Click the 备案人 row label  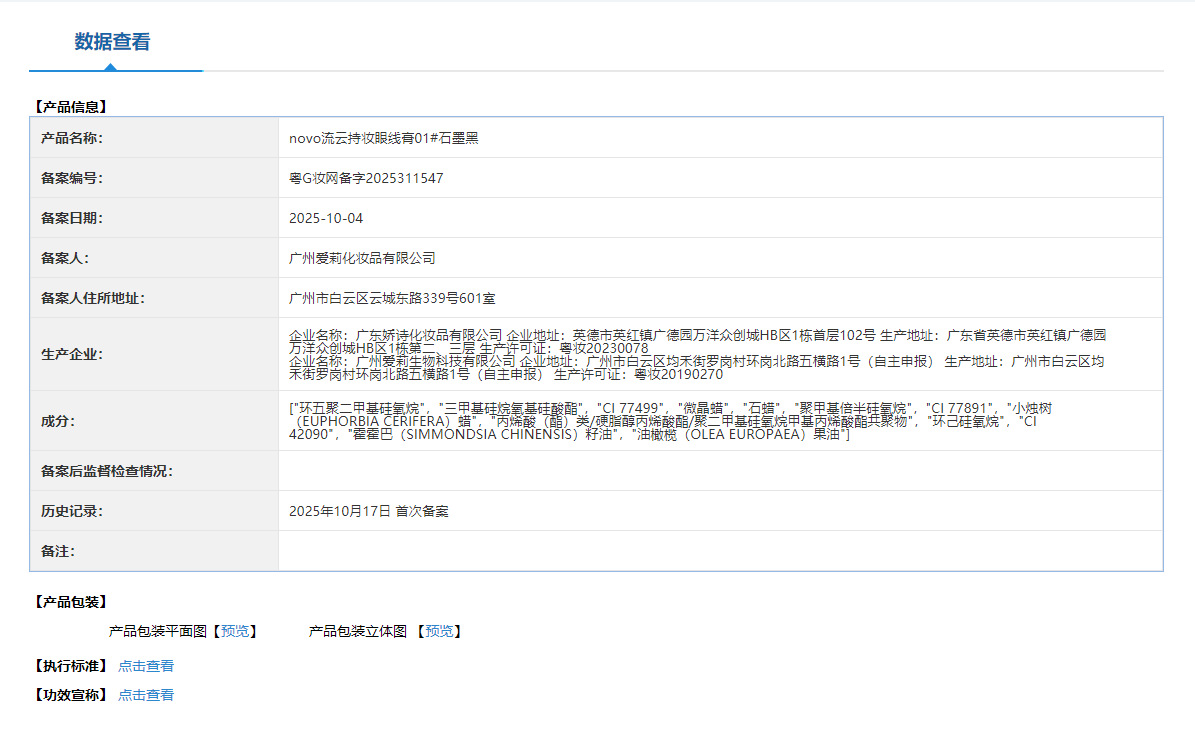[x=65, y=258]
